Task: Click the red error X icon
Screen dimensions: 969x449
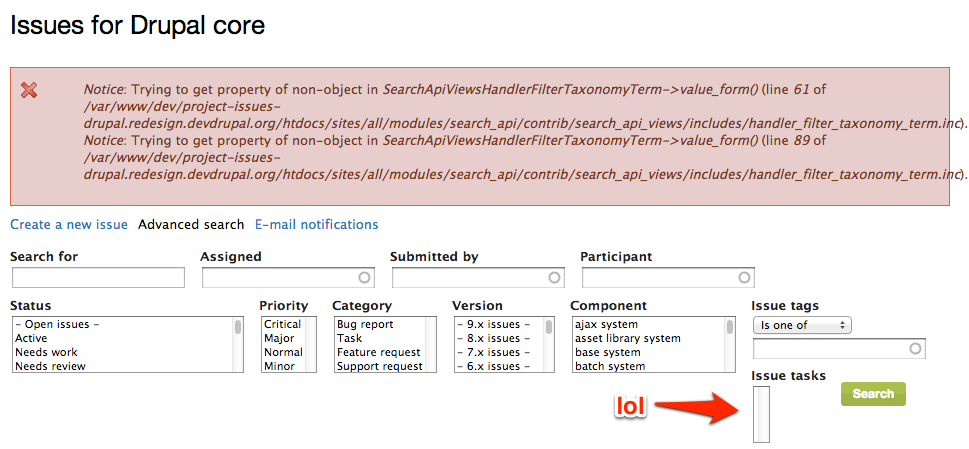Action: pyautogui.click(x=29, y=91)
